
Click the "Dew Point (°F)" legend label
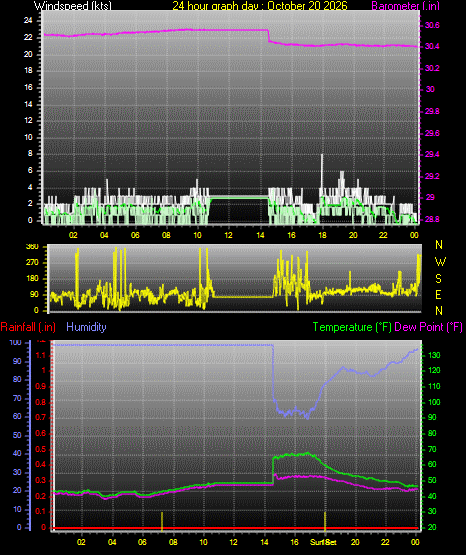428,327
